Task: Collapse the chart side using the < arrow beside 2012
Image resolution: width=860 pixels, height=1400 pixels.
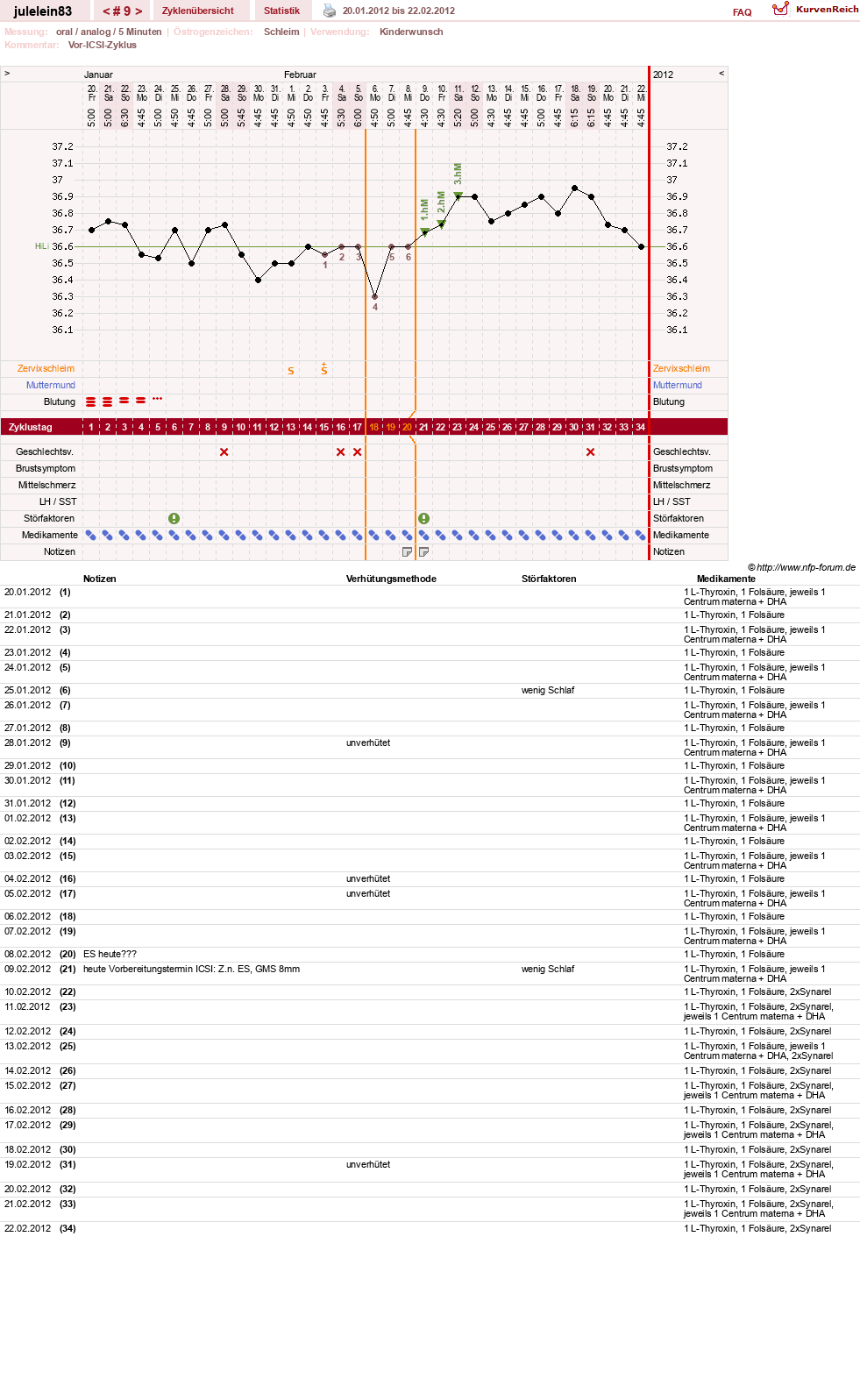Action: click(721, 74)
